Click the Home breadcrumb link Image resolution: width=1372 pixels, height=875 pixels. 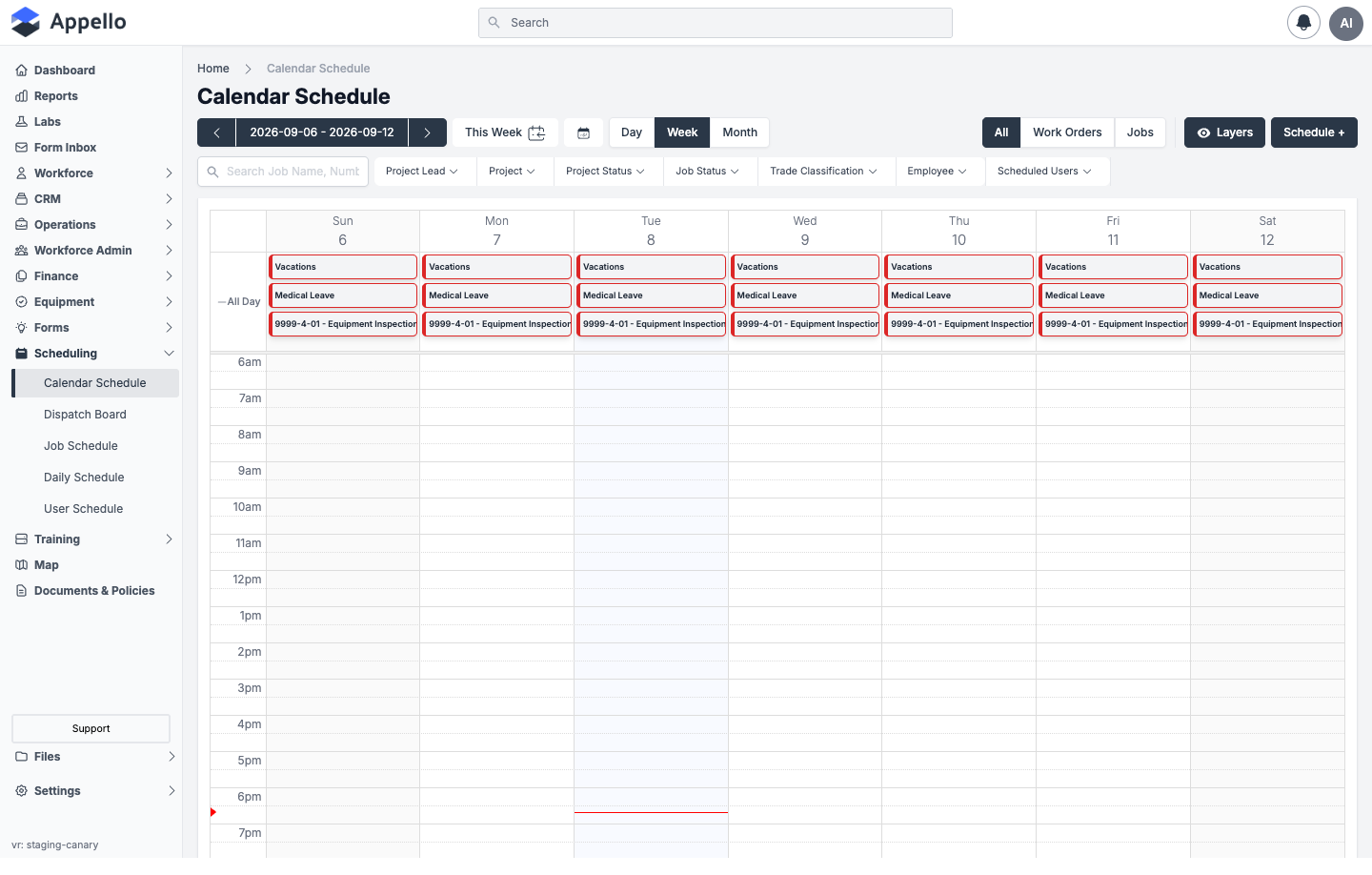tap(213, 69)
